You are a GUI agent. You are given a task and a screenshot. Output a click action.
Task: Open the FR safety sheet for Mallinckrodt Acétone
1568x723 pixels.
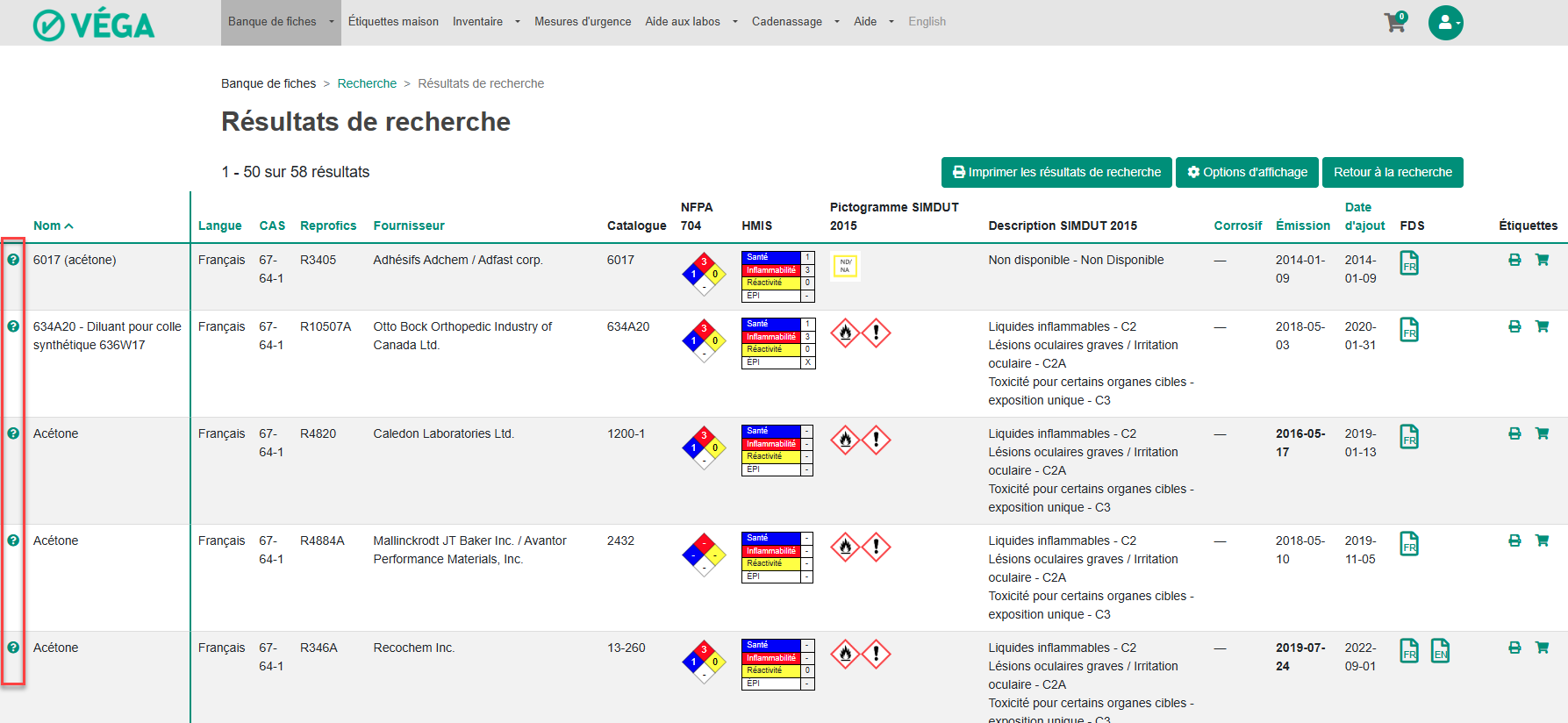tap(1409, 543)
